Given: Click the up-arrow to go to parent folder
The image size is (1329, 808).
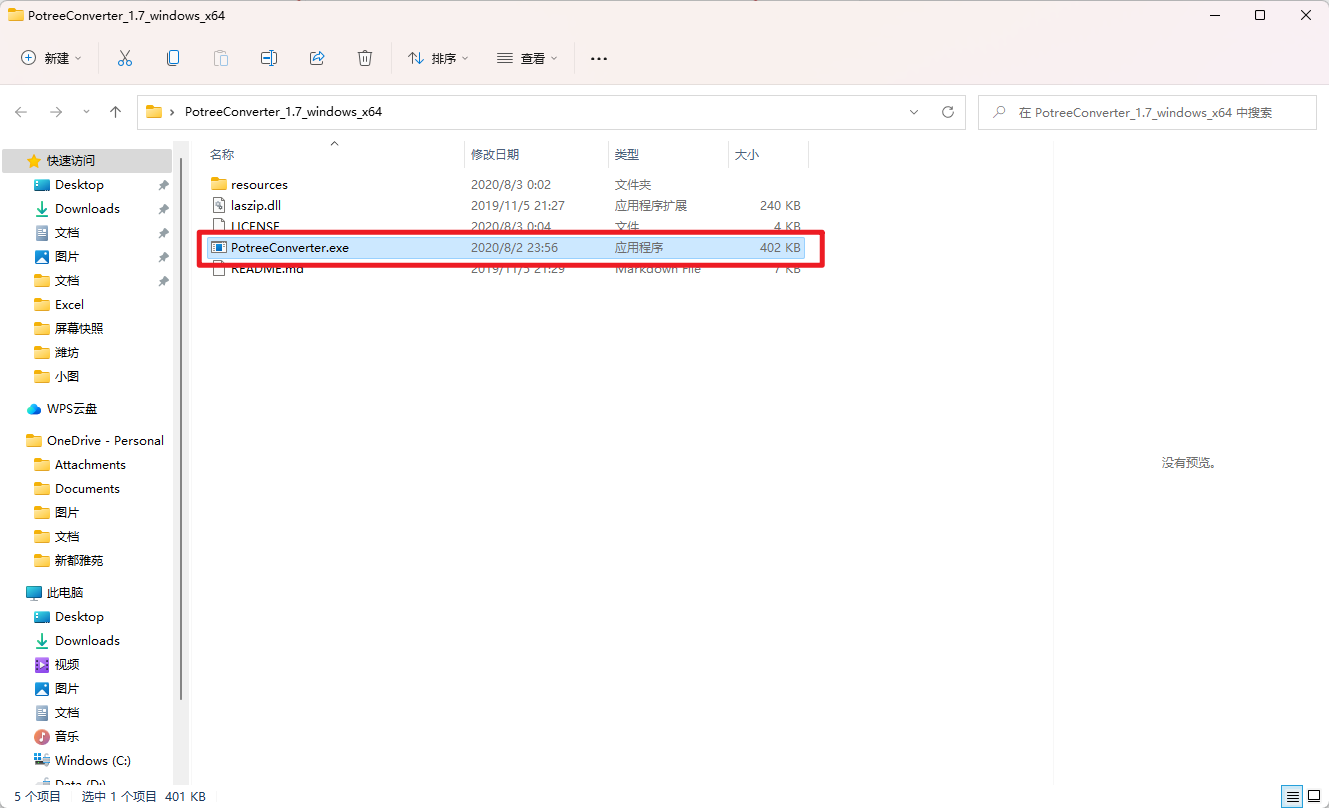Looking at the screenshot, I should click(x=115, y=112).
